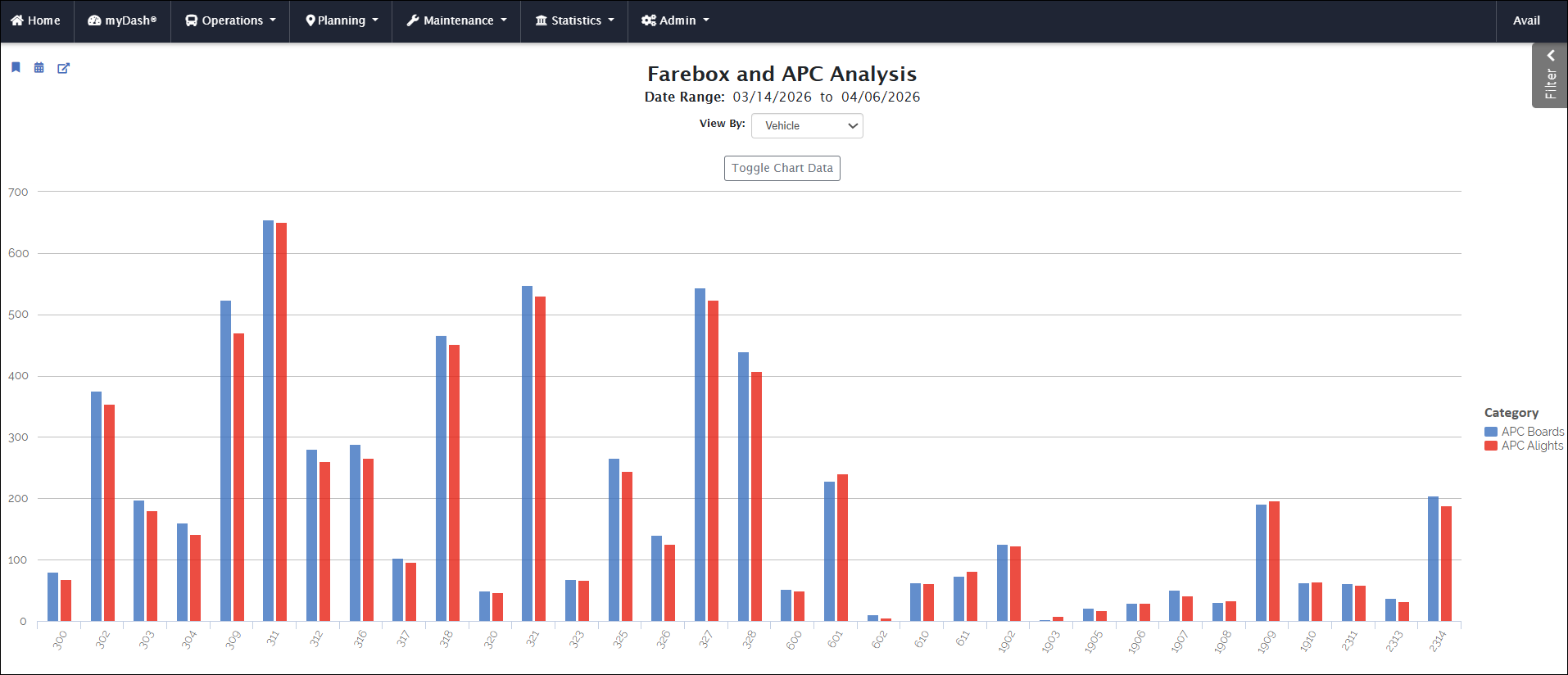Expand the Planning menu caret
This screenshot has width=1568, height=675.
pos(375,20)
